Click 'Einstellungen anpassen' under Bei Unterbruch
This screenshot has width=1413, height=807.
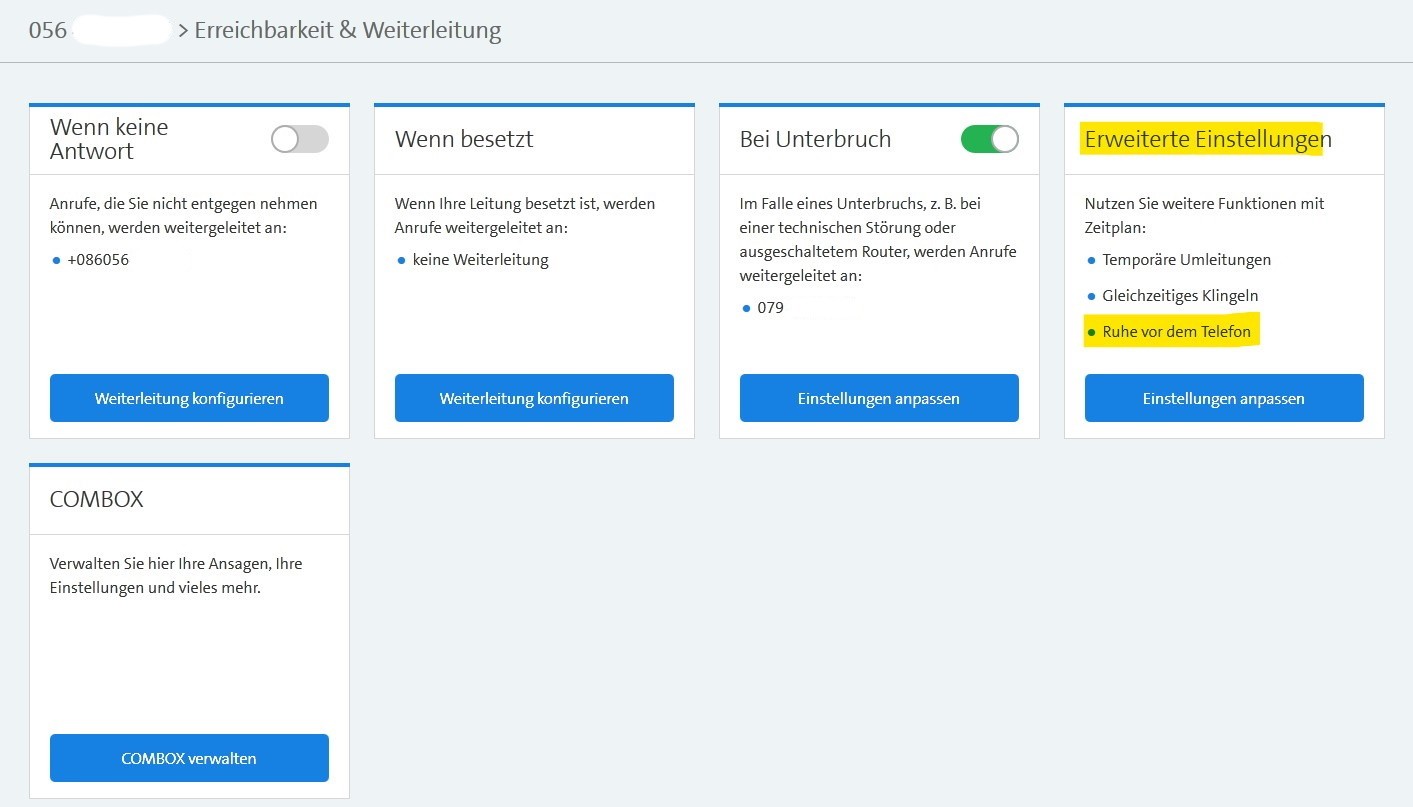tap(878, 397)
